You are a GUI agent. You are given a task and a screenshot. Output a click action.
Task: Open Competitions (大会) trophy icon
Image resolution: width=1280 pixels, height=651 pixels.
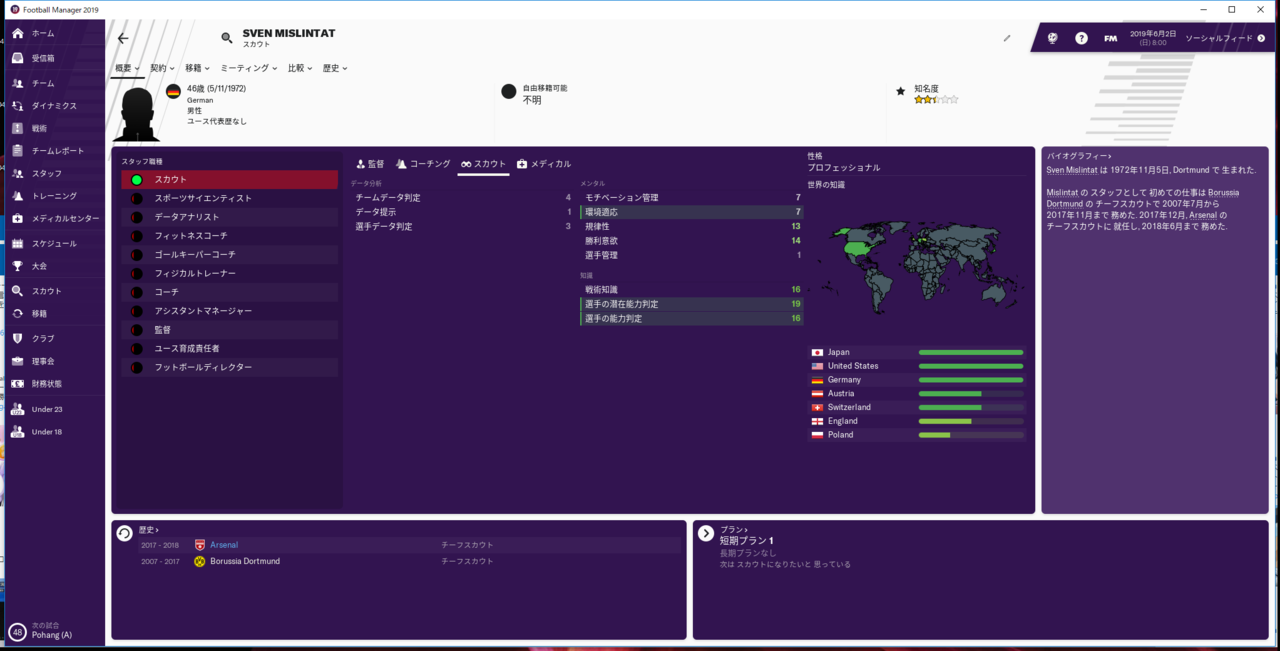(17, 266)
